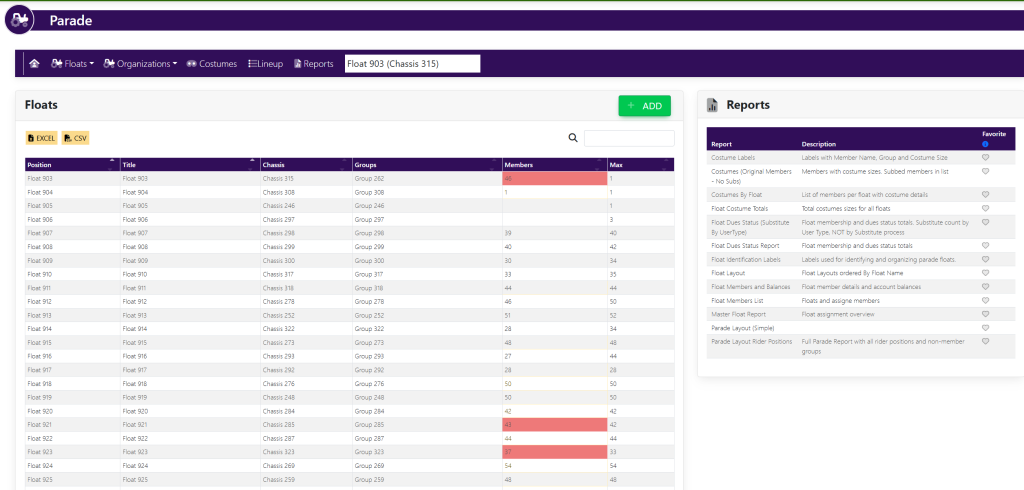Open Costumes page from navbar
This screenshot has height=490, width=1024.
[x=212, y=64]
